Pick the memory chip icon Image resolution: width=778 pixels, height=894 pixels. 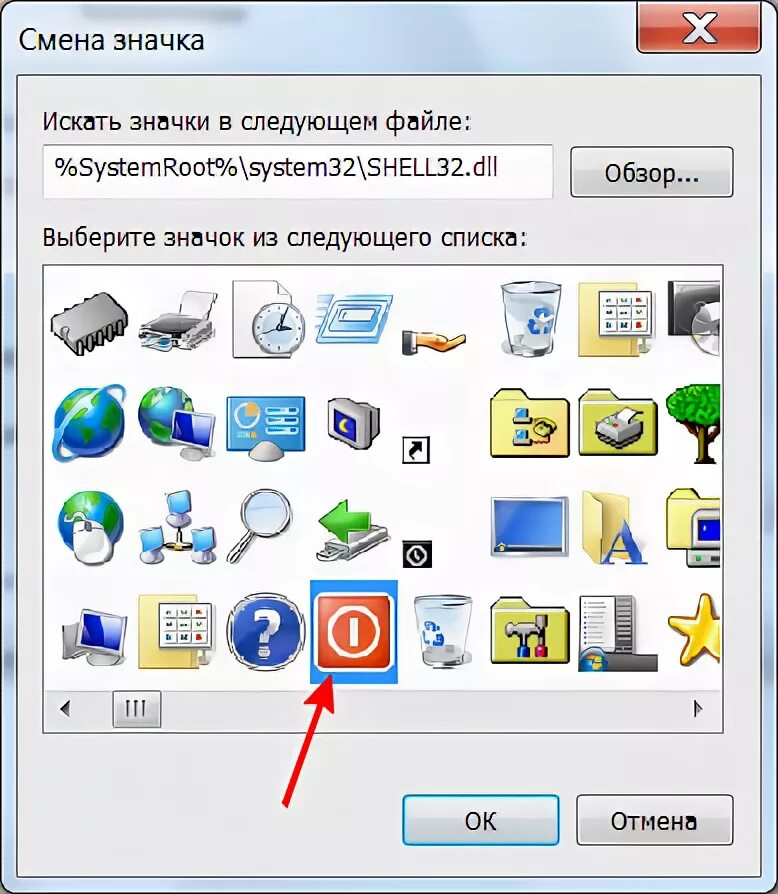point(89,323)
